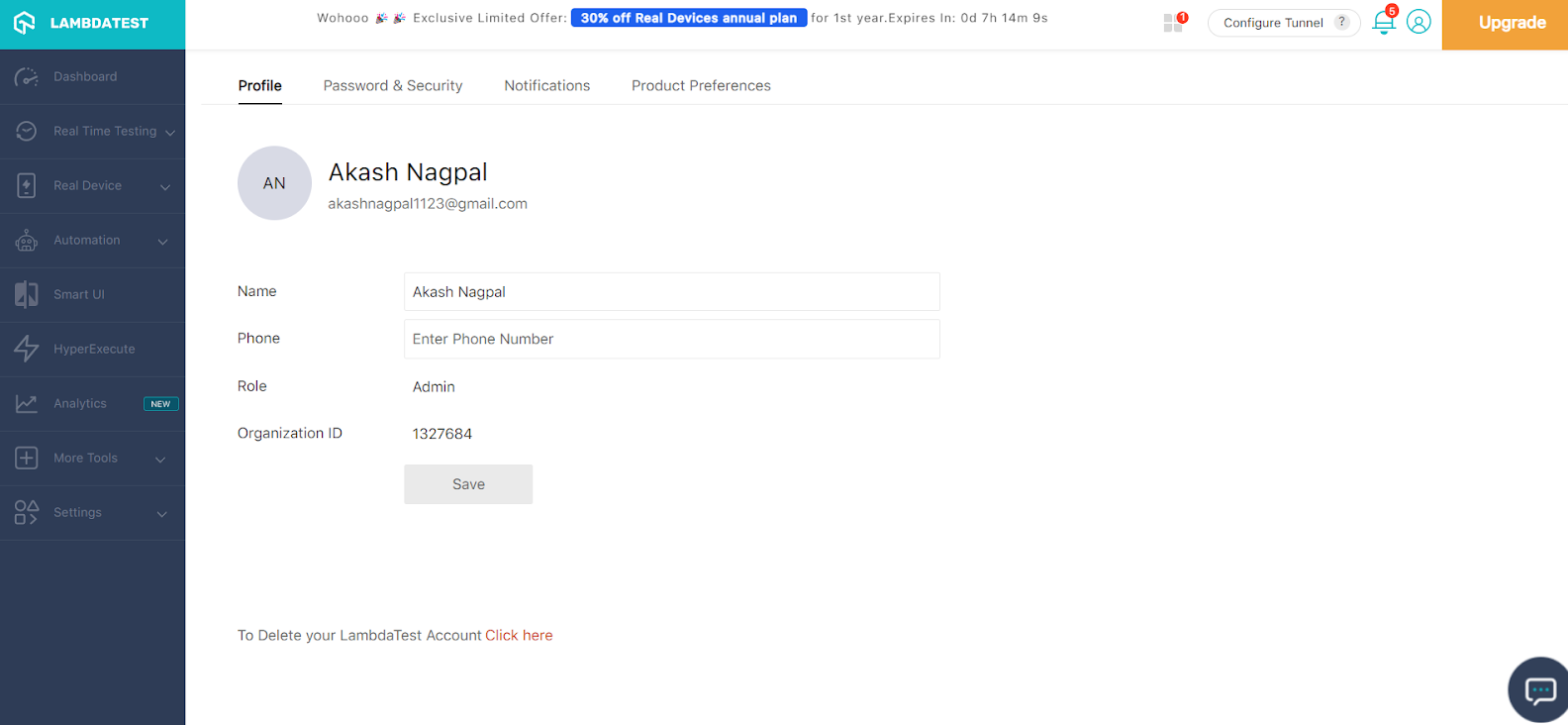Open the apps grid icon in header
This screenshot has width=1568, height=725.
tap(1174, 23)
